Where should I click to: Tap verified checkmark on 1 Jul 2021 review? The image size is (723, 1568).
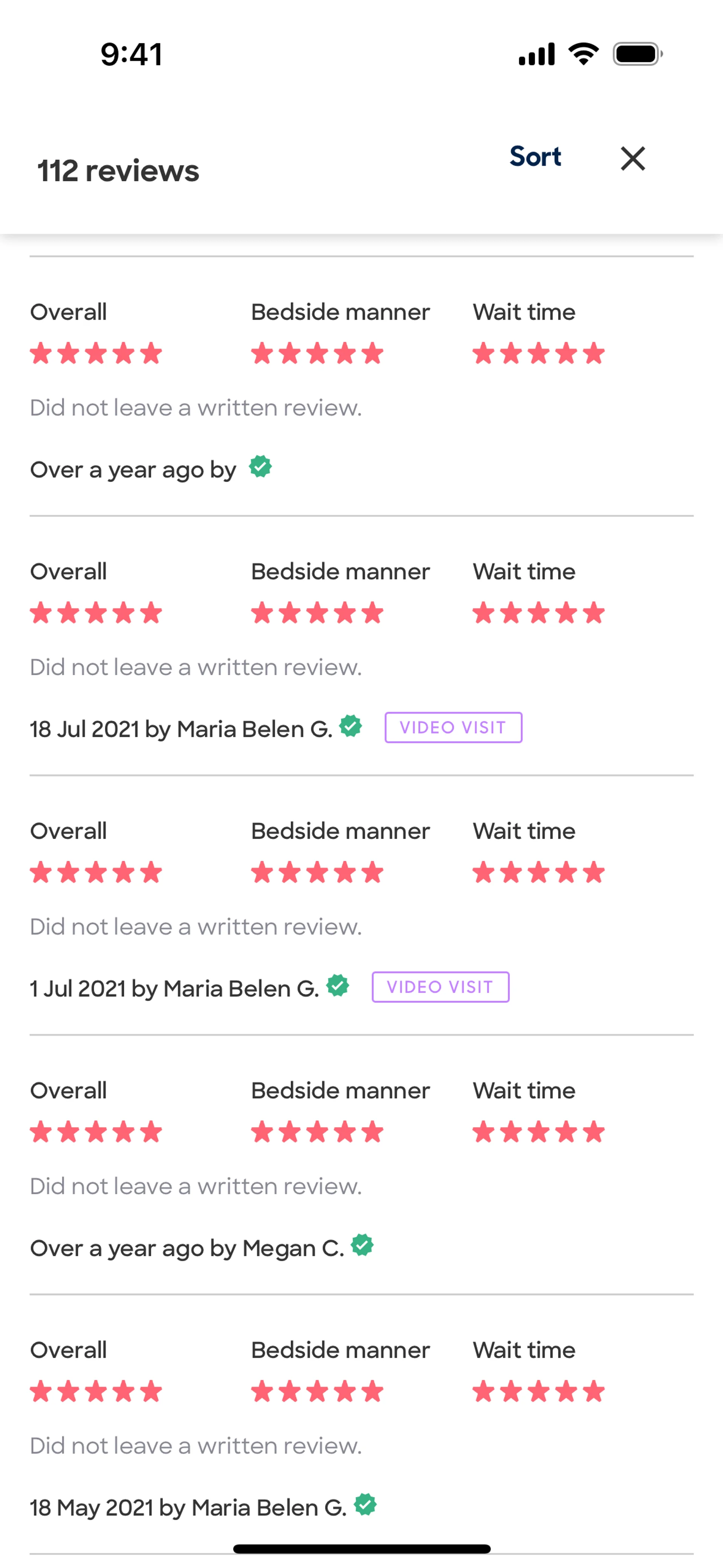click(338, 985)
